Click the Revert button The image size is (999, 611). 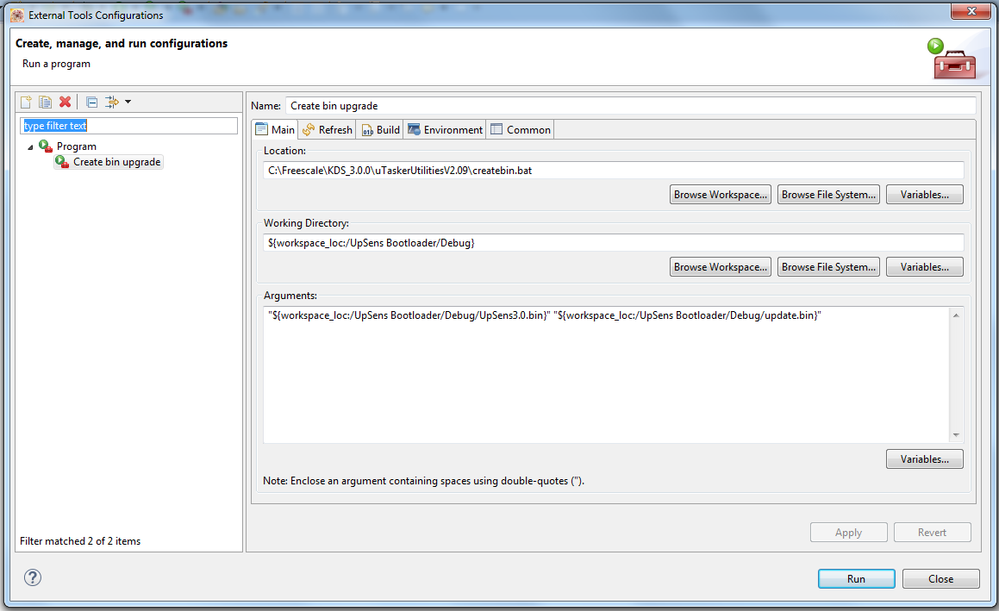tap(931, 532)
